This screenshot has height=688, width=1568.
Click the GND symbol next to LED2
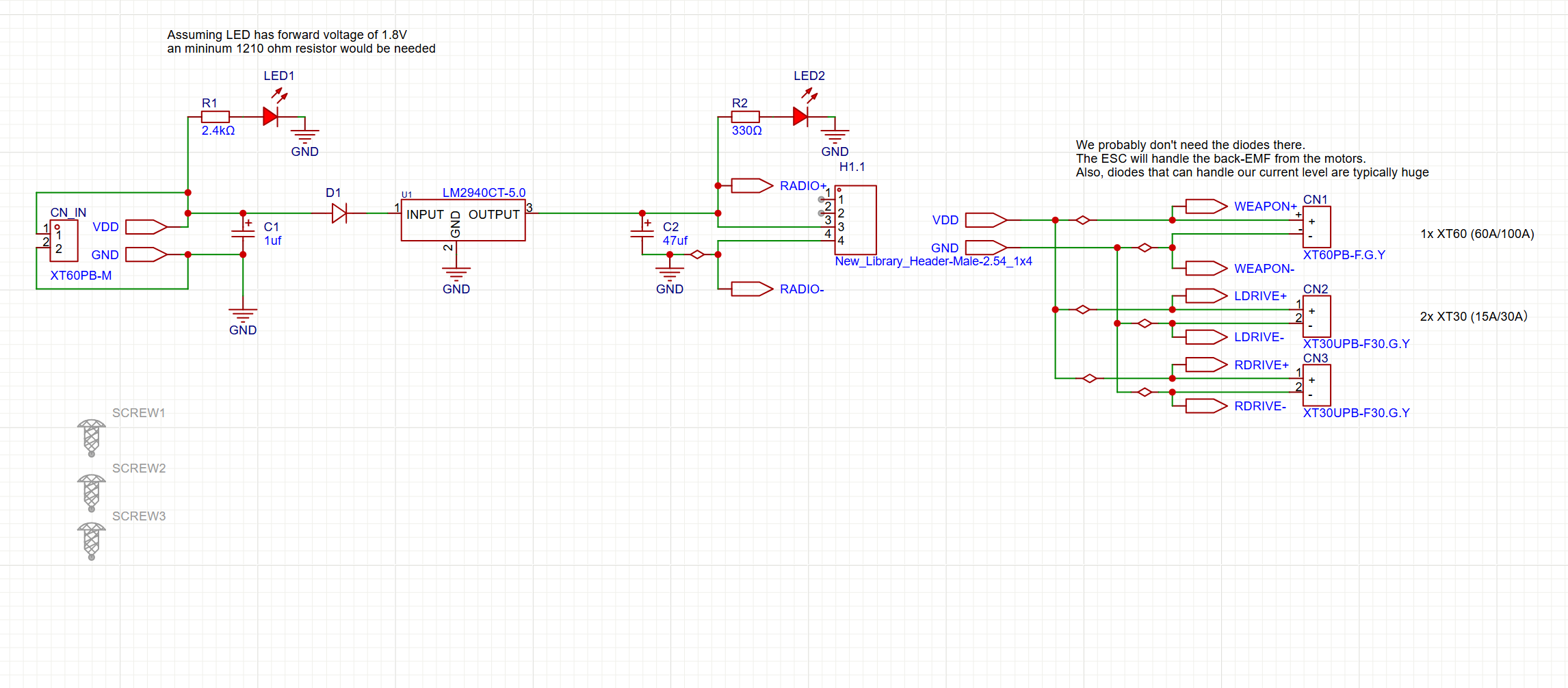pyautogui.click(x=835, y=137)
